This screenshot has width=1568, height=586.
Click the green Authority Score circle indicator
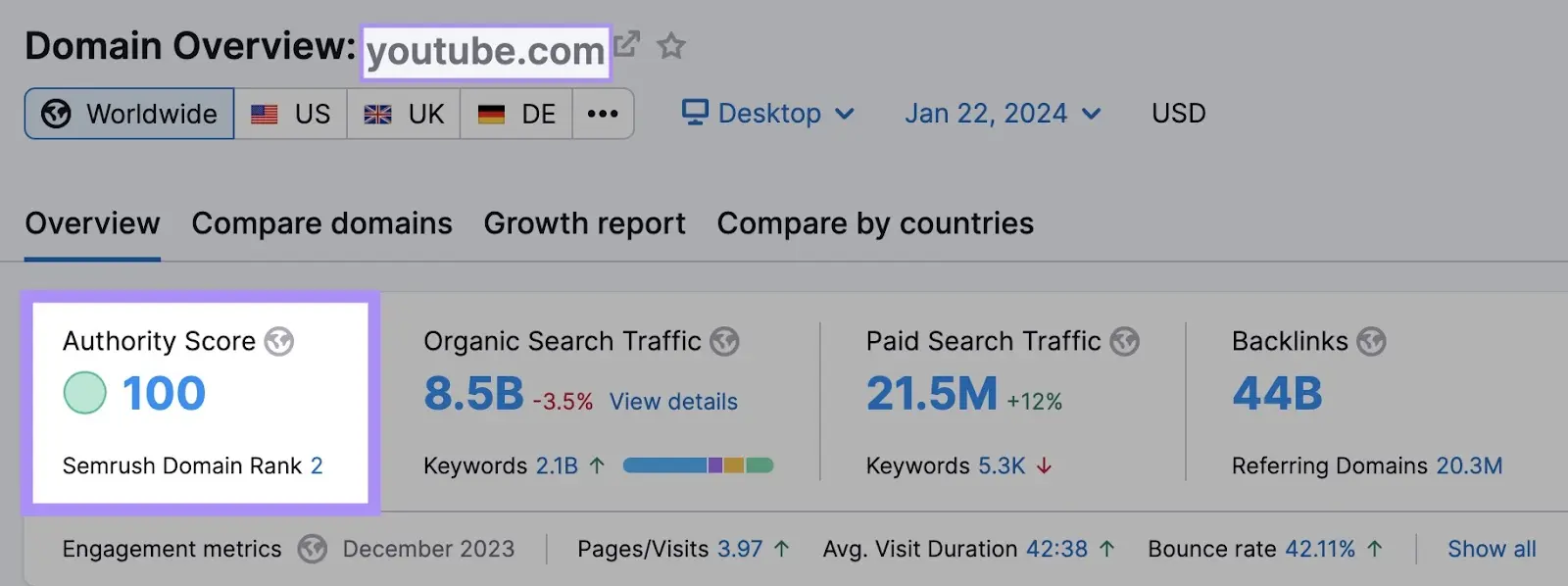[x=85, y=393]
